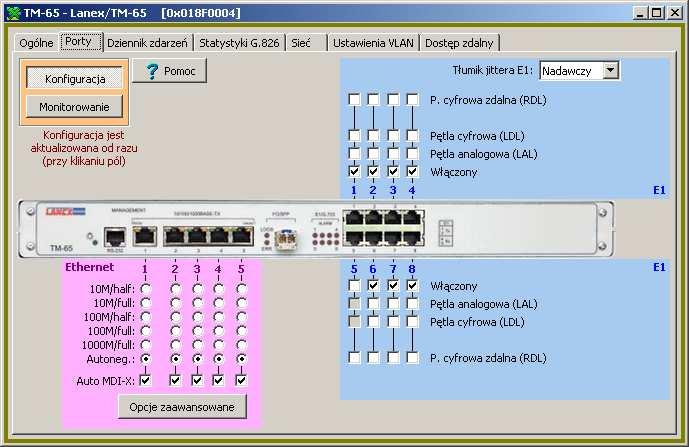This screenshot has width=689, height=447.
Task: Toggle RDL remote loop for E1 port 1
Action: pos(354,100)
